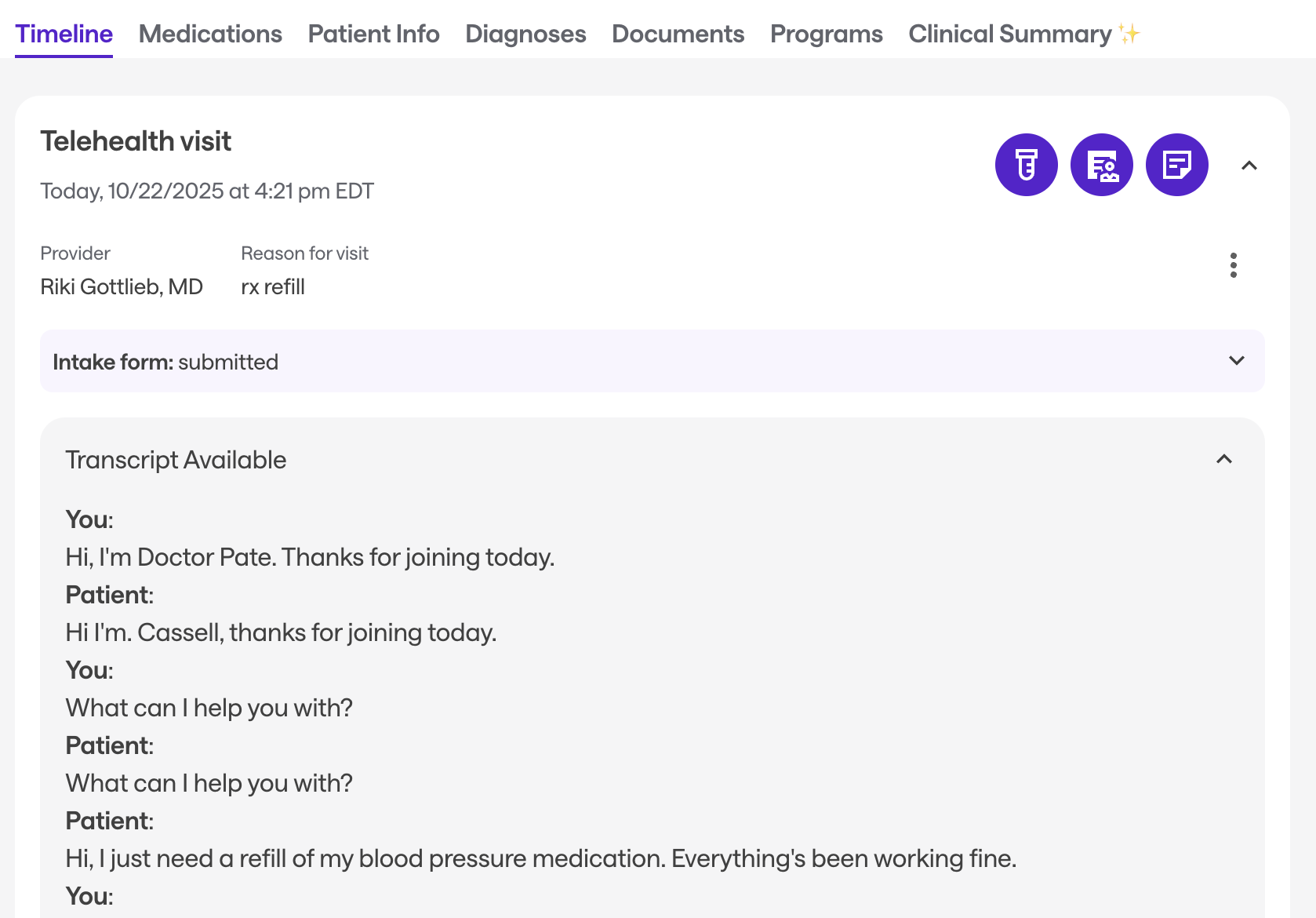Open the Programs tab
This screenshot has height=918, width=1316.
point(826,34)
